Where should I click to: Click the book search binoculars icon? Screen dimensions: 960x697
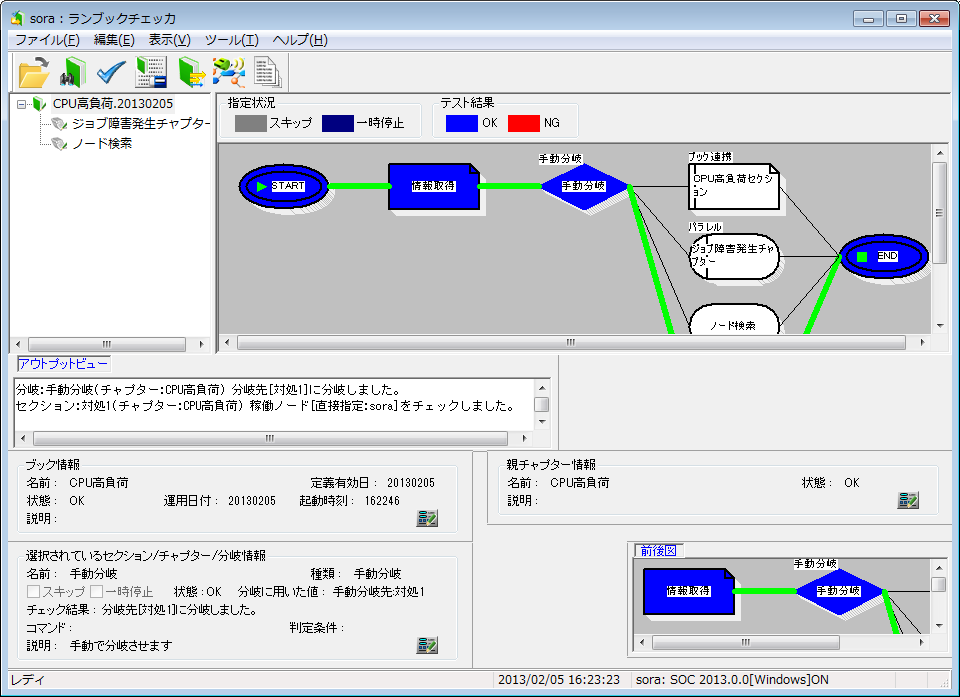pyautogui.click(x=72, y=72)
